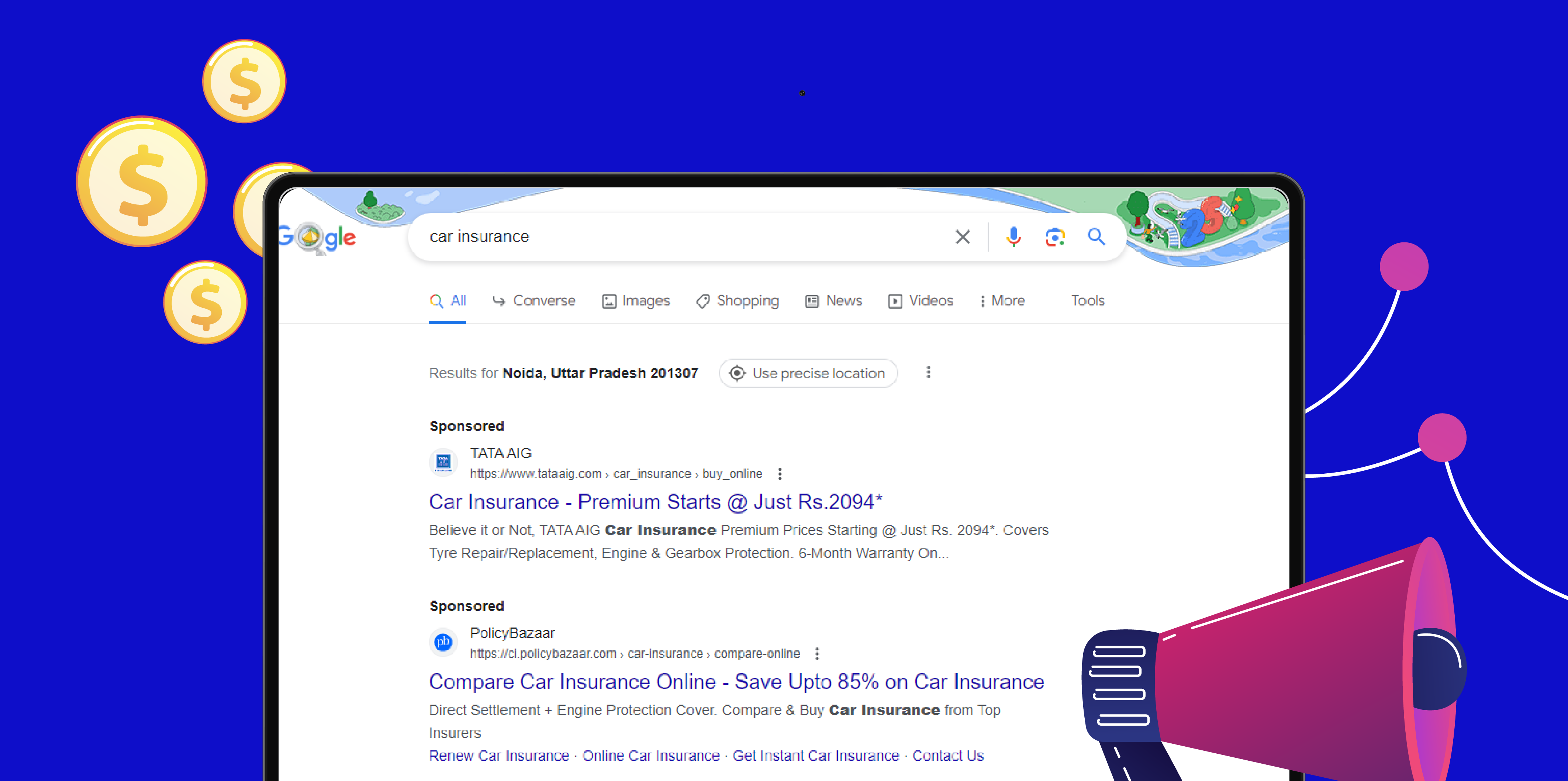Click the Converse arrow icon

pyautogui.click(x=498, y=301)
